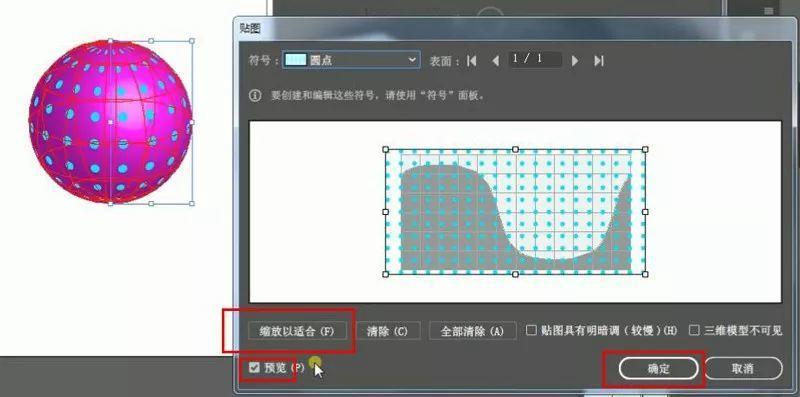This screenshot has height=397, width=800.
Task: Click the 全部清除 (A) button
Action: 472,331
